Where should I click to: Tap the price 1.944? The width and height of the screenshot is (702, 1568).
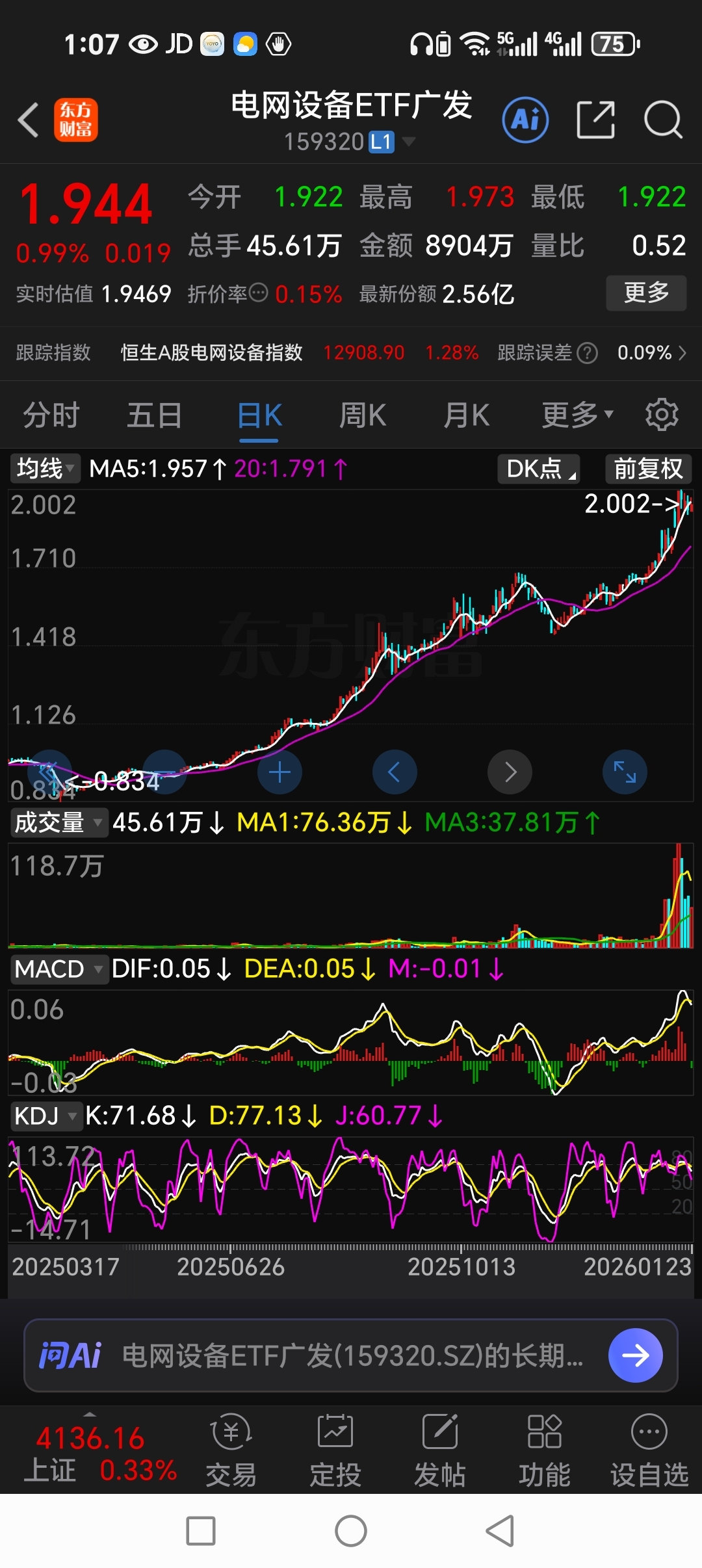pos(86,204)
